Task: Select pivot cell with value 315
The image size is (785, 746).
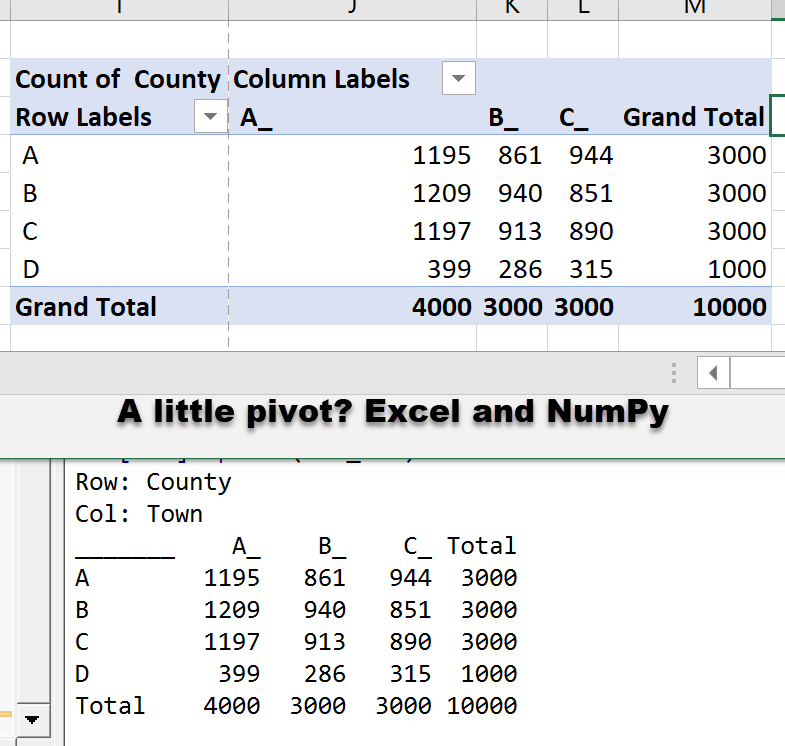Action: point(583,269)
